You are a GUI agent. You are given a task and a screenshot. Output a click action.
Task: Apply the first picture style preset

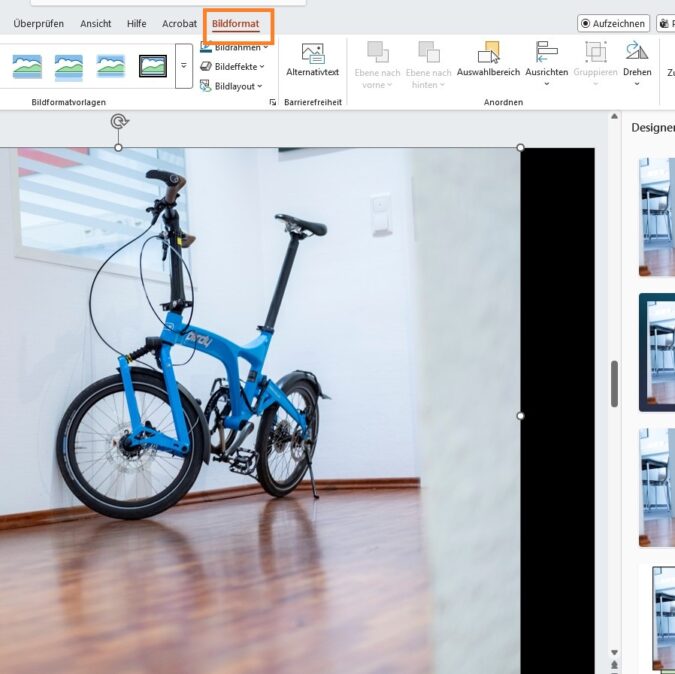click(27, 66)
